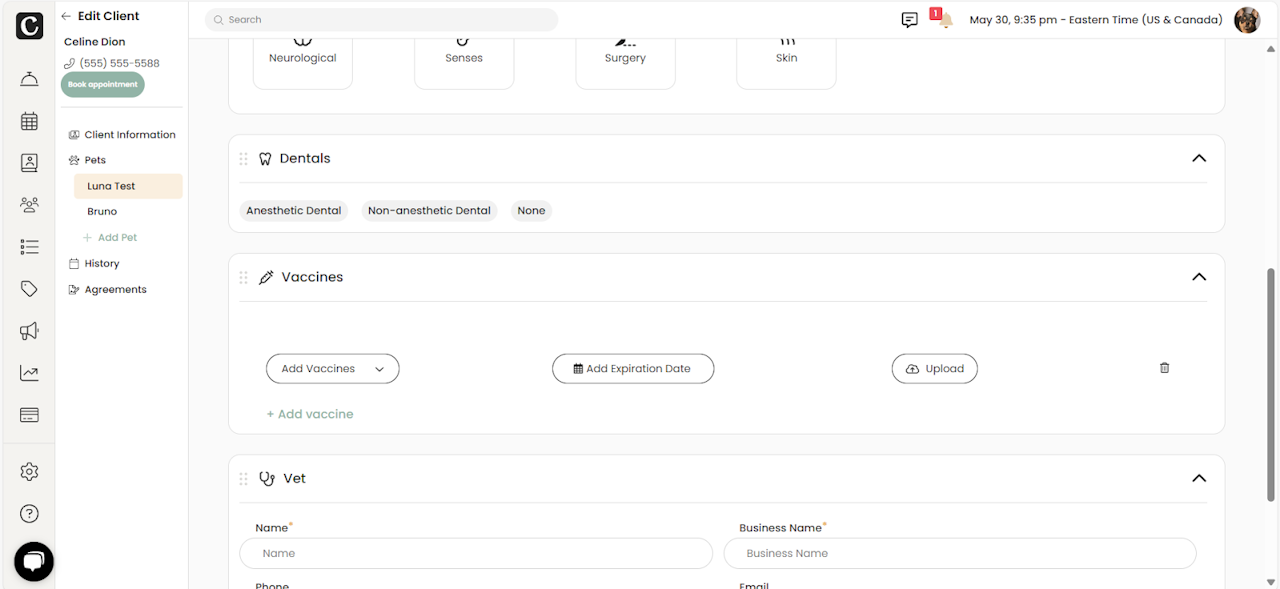Click the + Add vaccine link
1280x589 pixels.
click(x=310, y=414)
